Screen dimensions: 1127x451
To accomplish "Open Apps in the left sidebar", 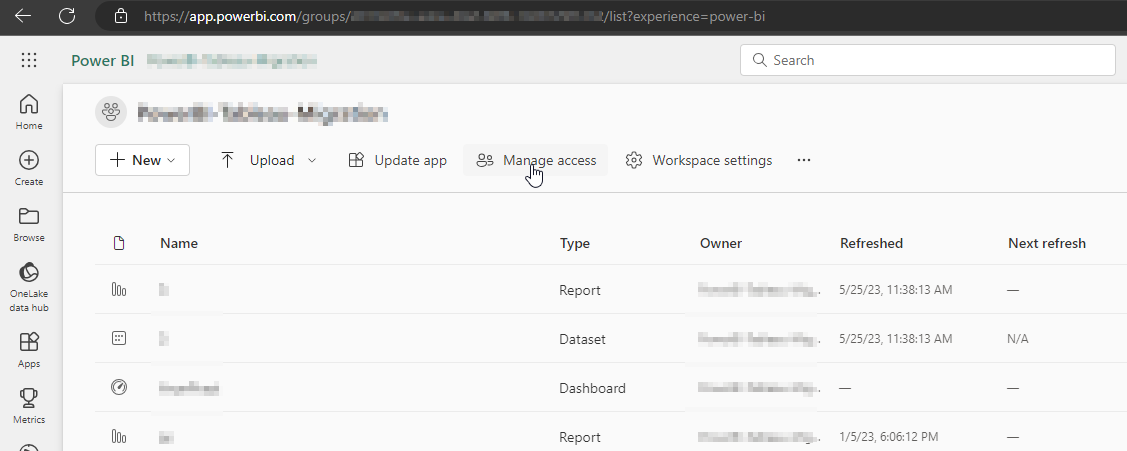I will point(29,350).
